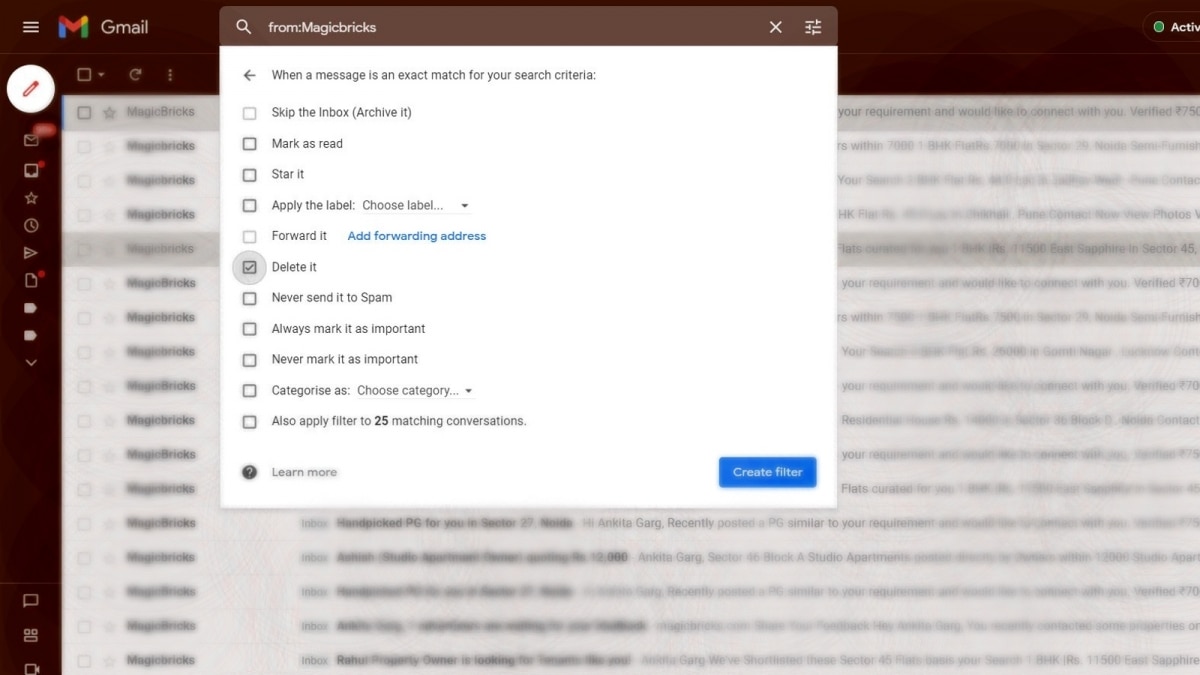Open email Ashish (Studio Apartment Owner) quoting Rs 12,000
Image resolution: width=1200 pixels, height=675 pixels.
(482, 557)
